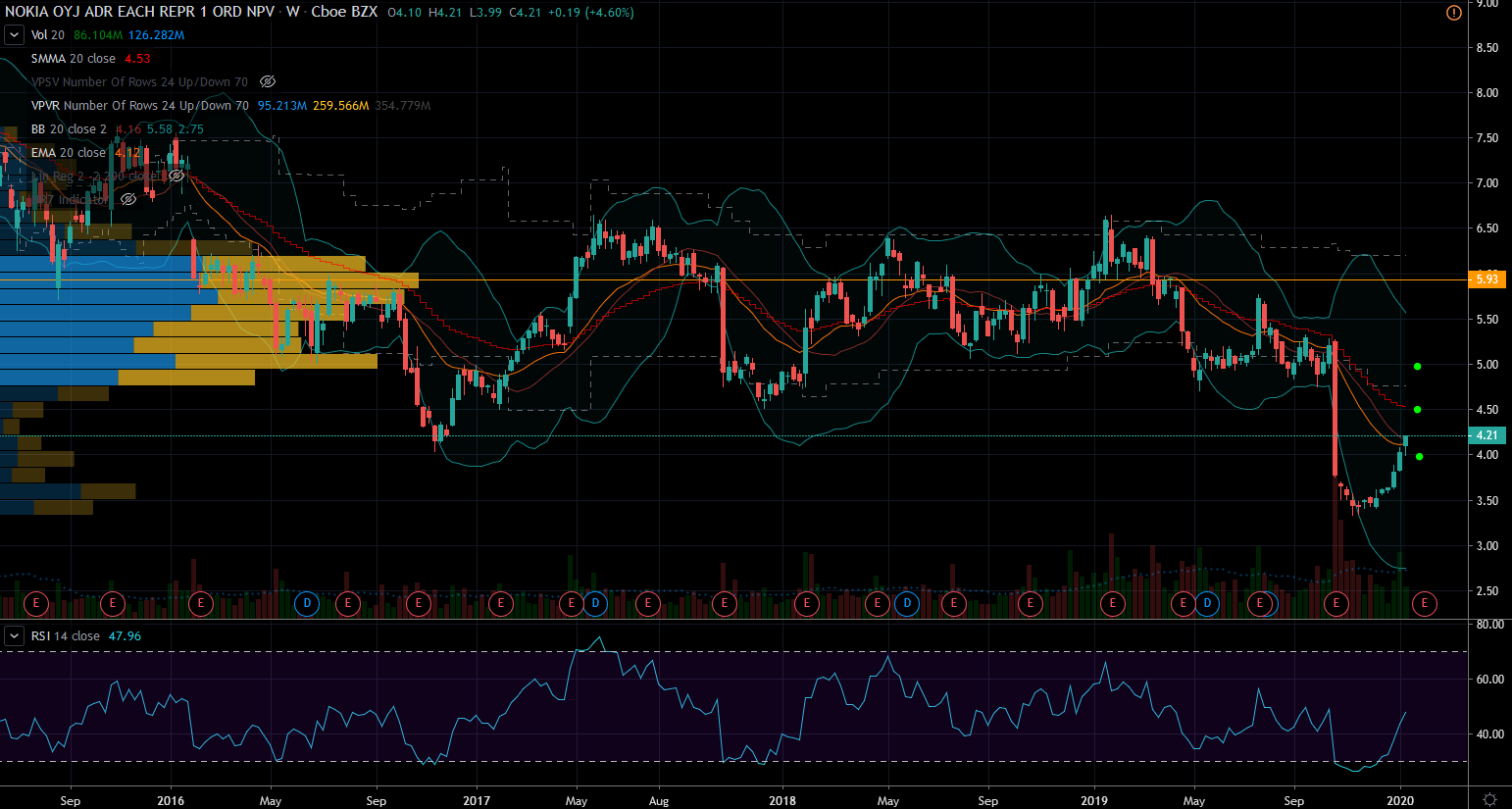Click the orange warning icon at top right
Viewport: 1512px width, 809px height.
coord(1453,13)
